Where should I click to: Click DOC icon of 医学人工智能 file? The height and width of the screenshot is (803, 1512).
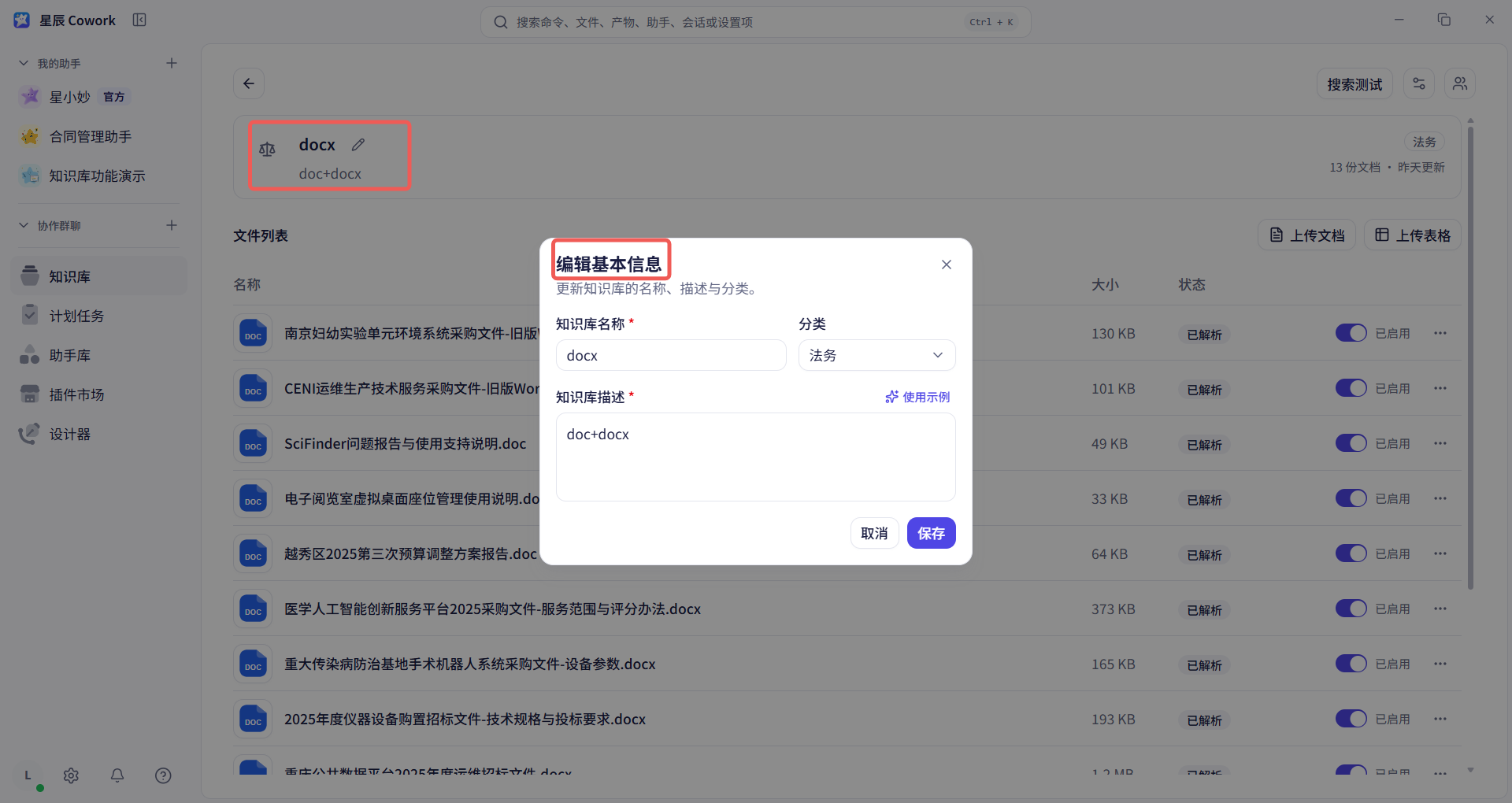[253, 609]
